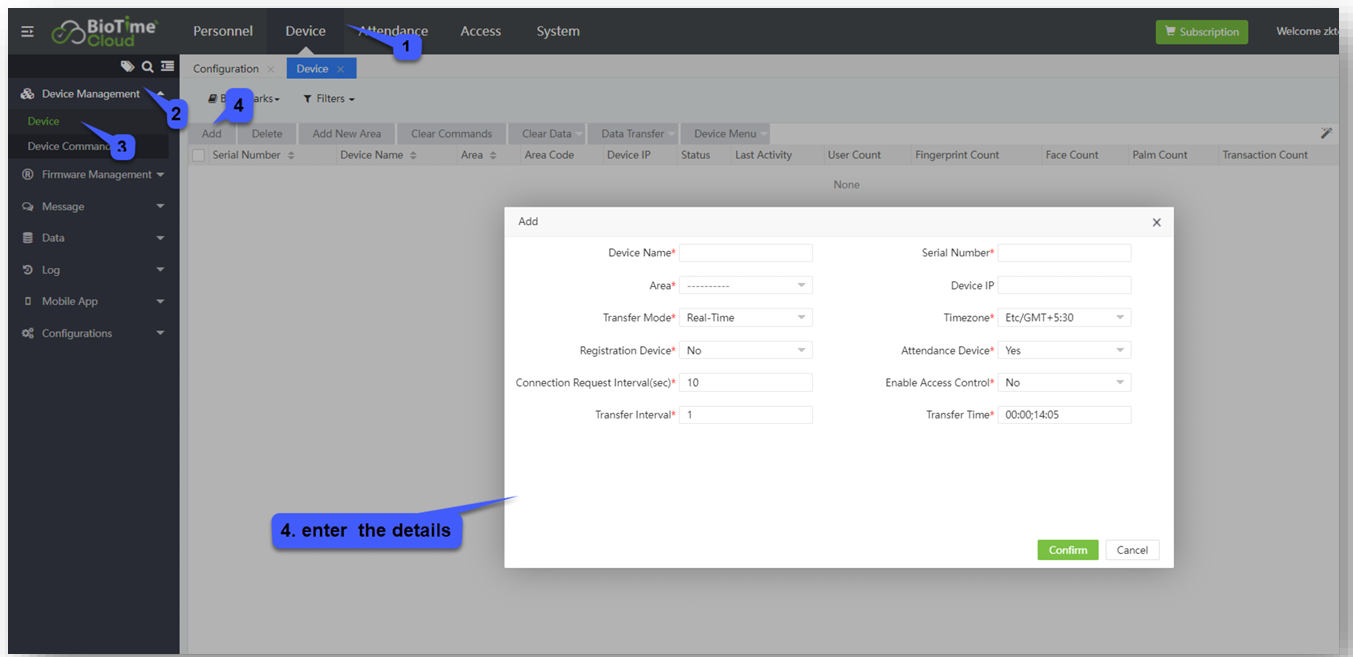This screenshot has height=657, width=1353.
Task: Open the Filters dropdown
Action: 329,99
